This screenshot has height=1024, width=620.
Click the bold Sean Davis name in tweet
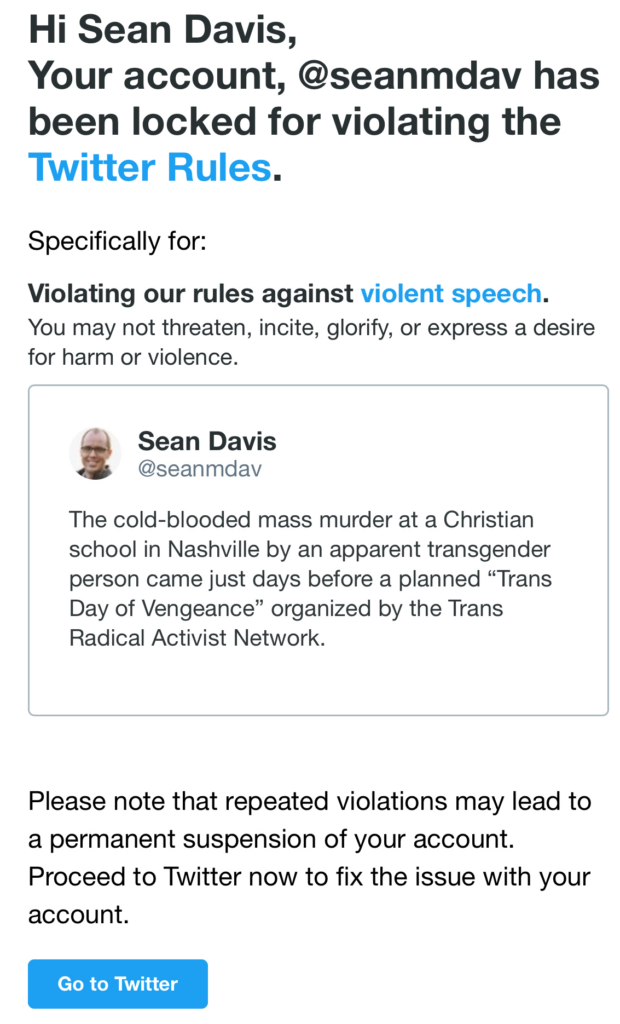207,441
